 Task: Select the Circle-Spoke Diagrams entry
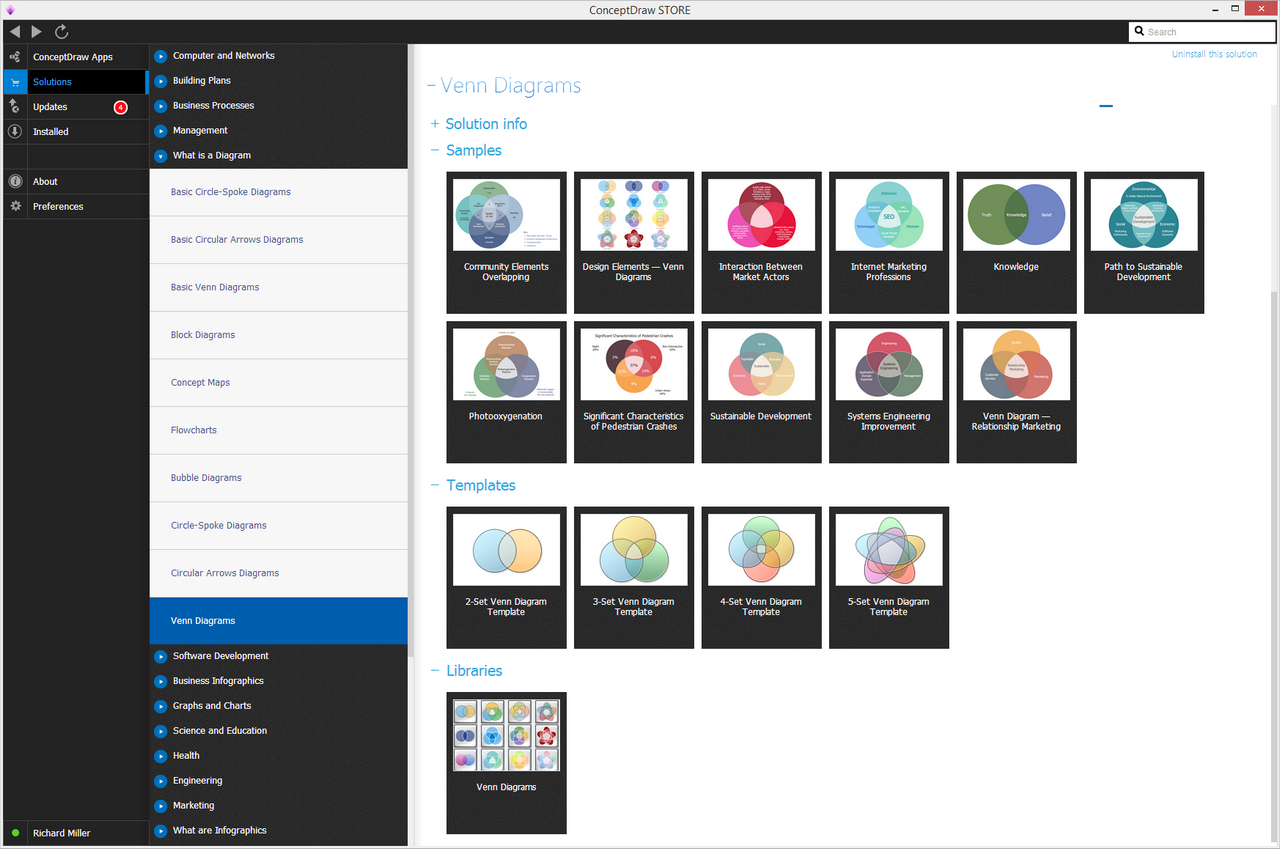(x=278, y=526)
